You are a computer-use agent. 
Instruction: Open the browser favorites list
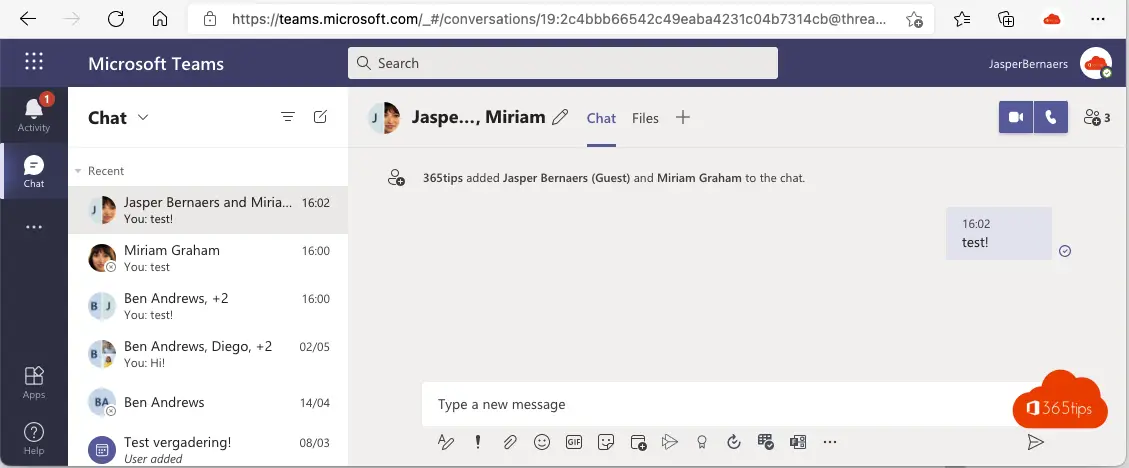click(x=961, y=19)
